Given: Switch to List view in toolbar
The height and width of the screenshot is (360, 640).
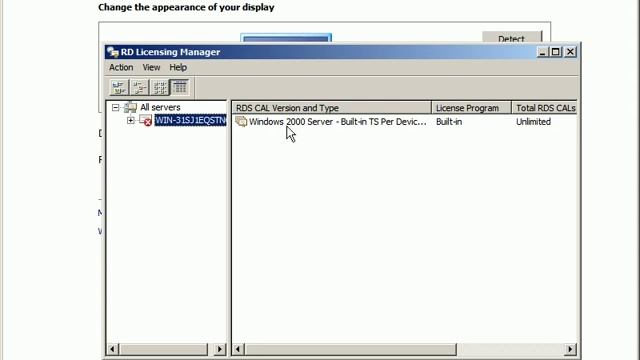Looking at the screenshot, I should tap(160, 87).
